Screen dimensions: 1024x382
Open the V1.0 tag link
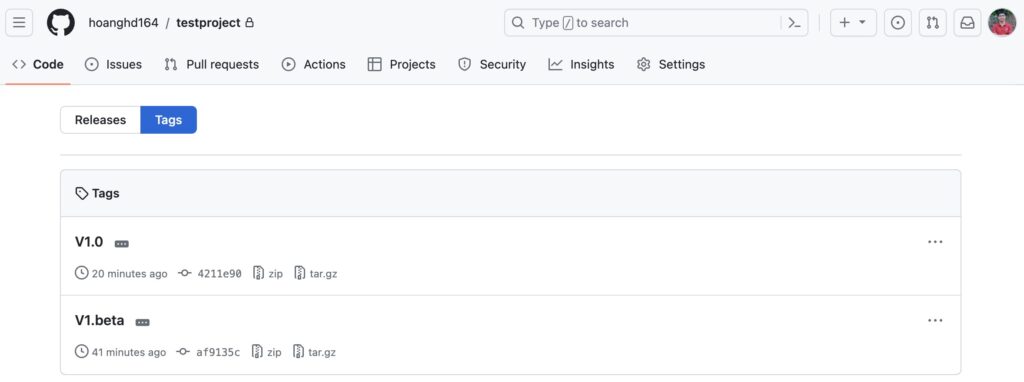tap(89, 242)
